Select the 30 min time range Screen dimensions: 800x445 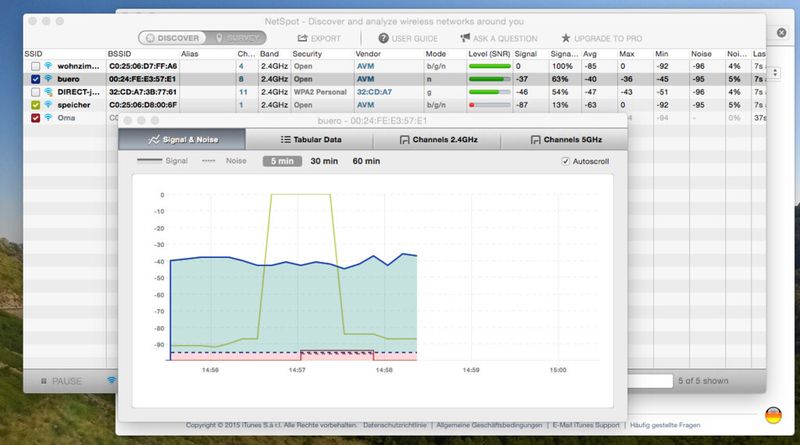coord(324,161)
